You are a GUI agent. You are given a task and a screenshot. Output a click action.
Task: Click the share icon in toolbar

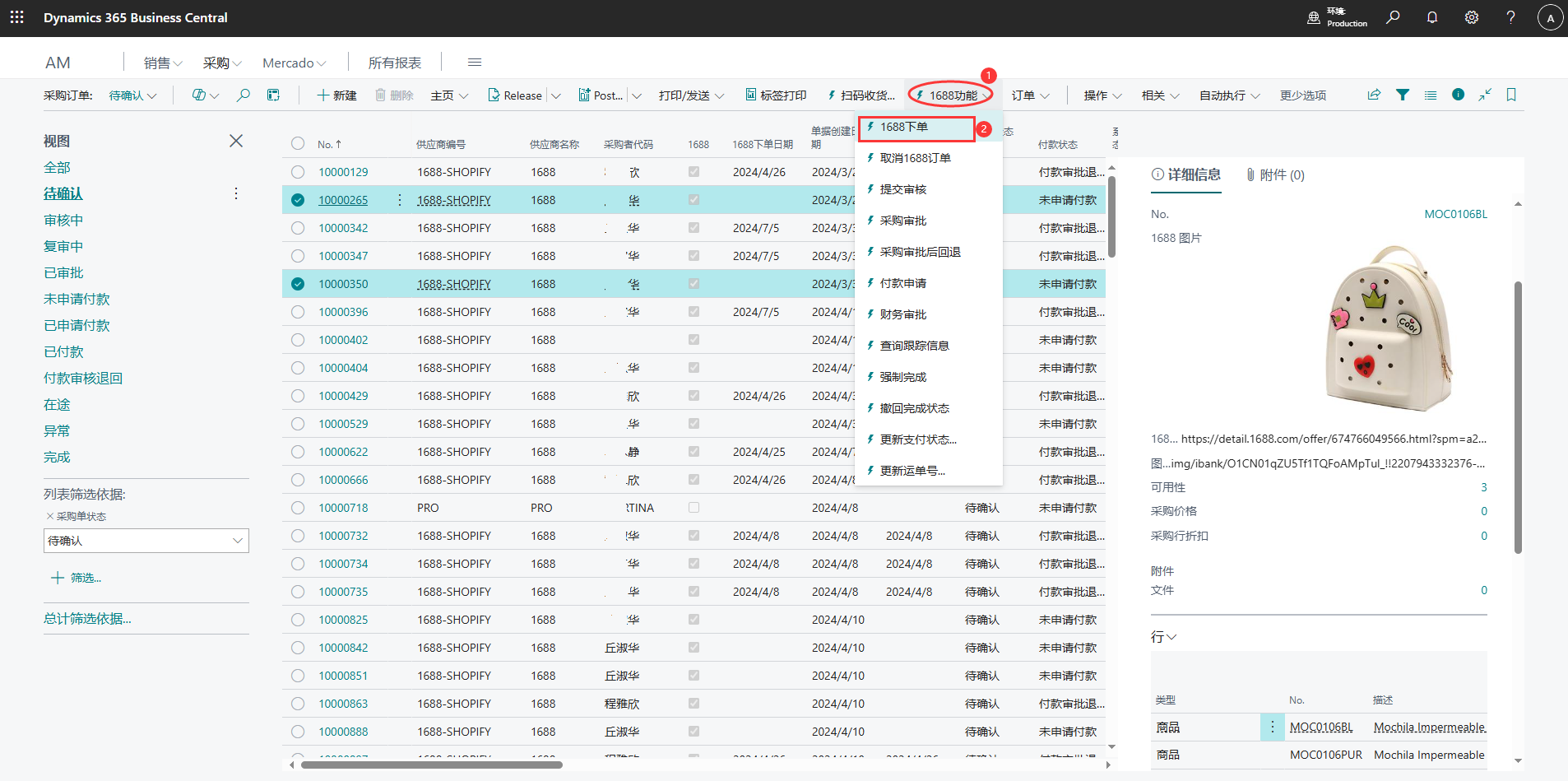[1374, 95]
